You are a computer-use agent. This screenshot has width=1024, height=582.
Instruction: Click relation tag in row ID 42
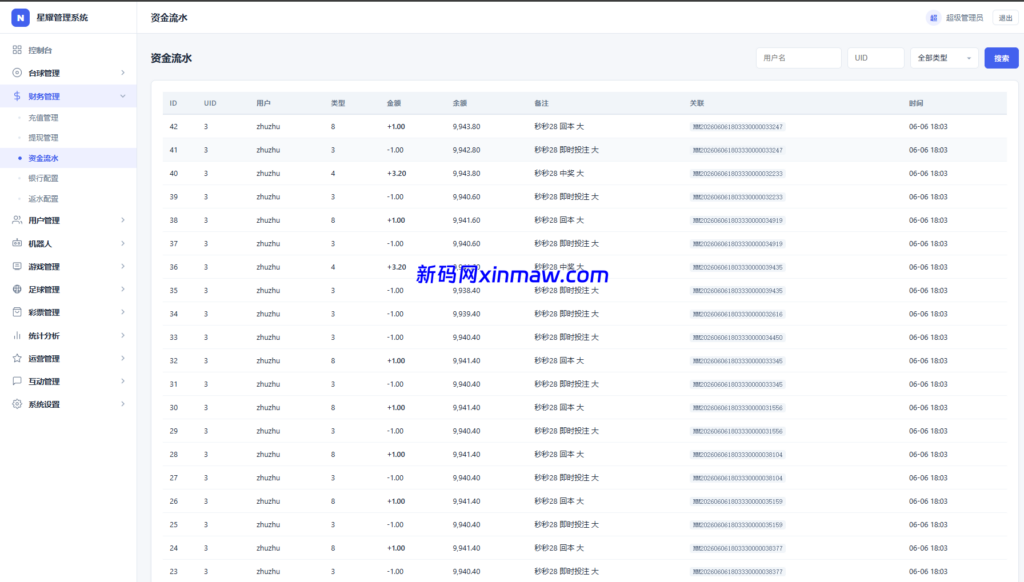pyautogui.click(x=737, y=127)
